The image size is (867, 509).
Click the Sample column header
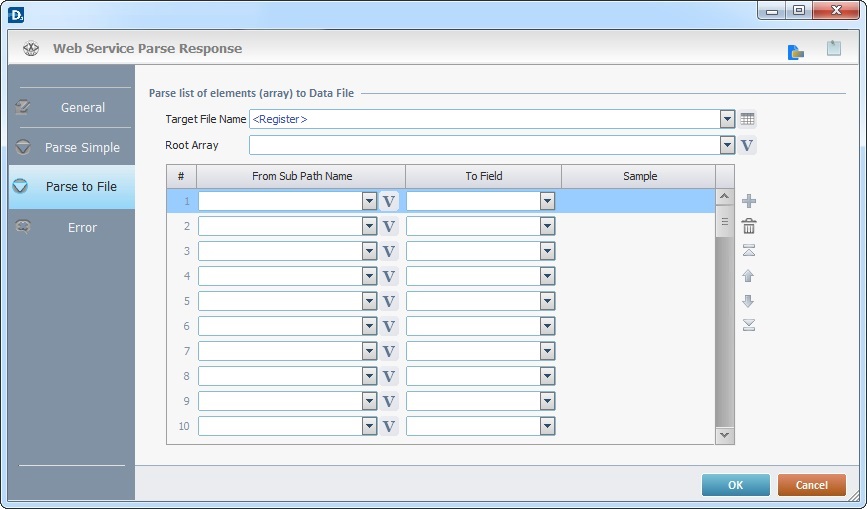click(639, 176)
